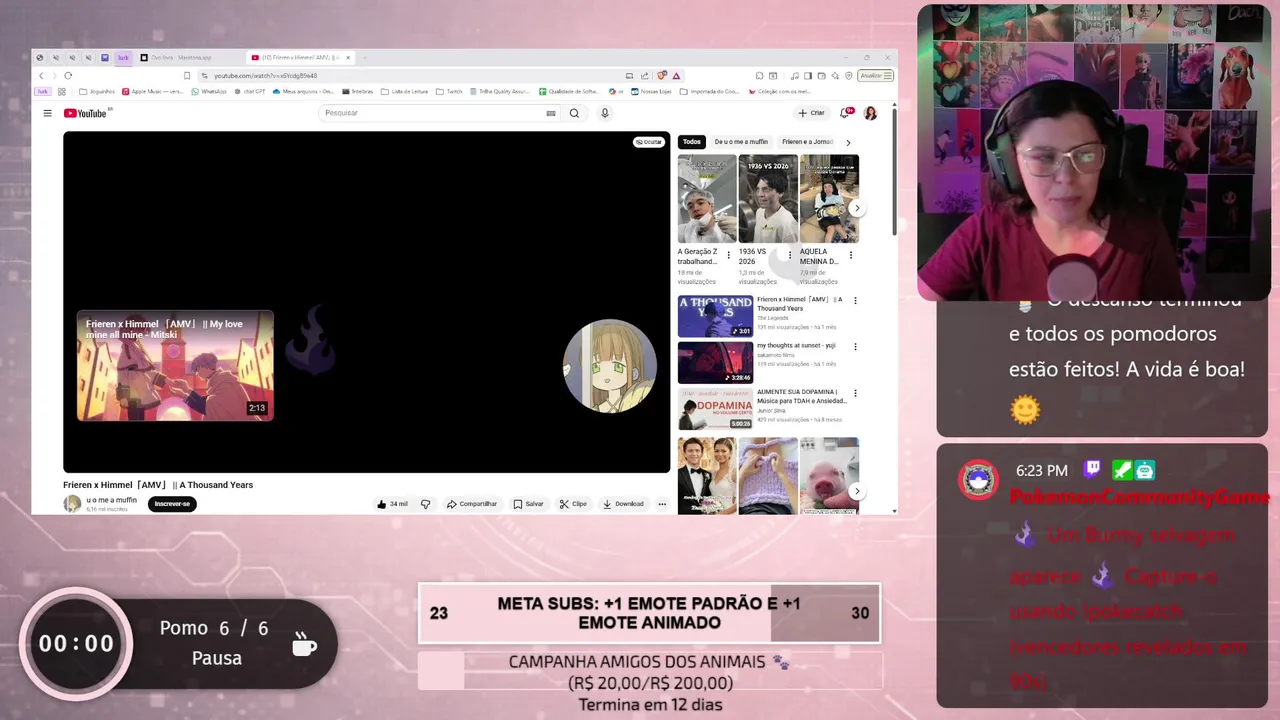Viewport: 1280px width, 720px height.
Task: Click the magnifier search button
Action: click(574, 113)
